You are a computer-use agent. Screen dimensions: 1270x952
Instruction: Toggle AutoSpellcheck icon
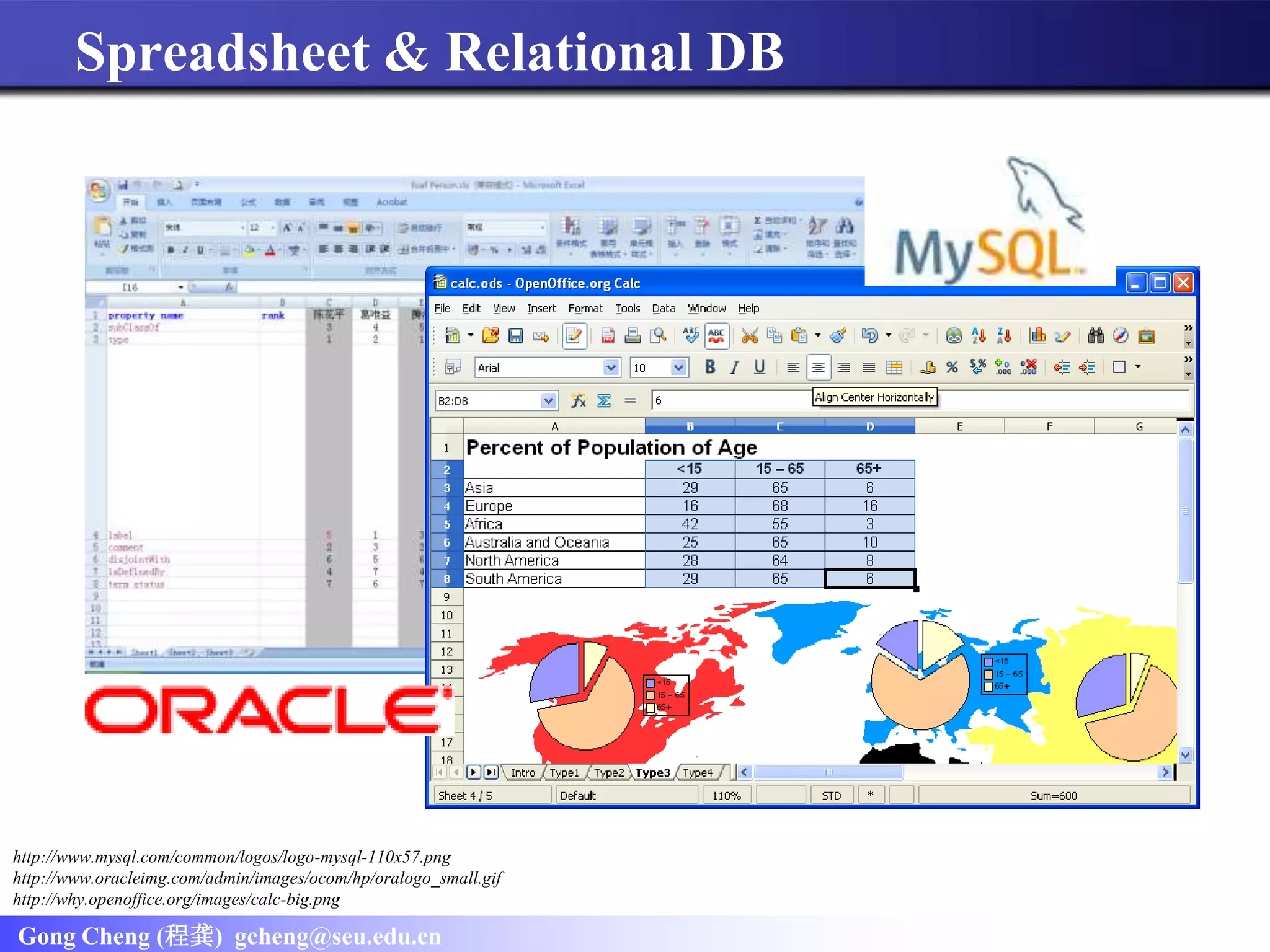pyautogui.click(x=716, y=336)
